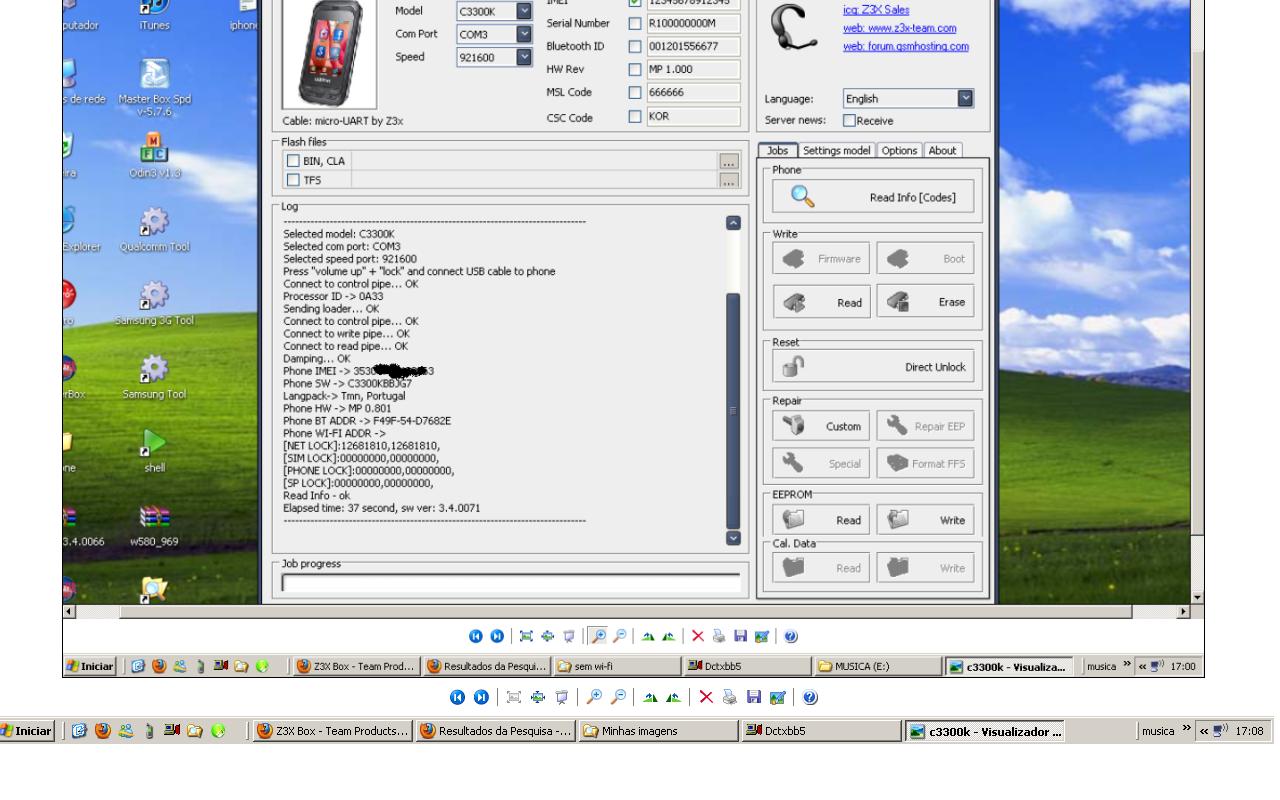
Task: Click browse button for BIN, CLA file
Action: click(729, 162)
